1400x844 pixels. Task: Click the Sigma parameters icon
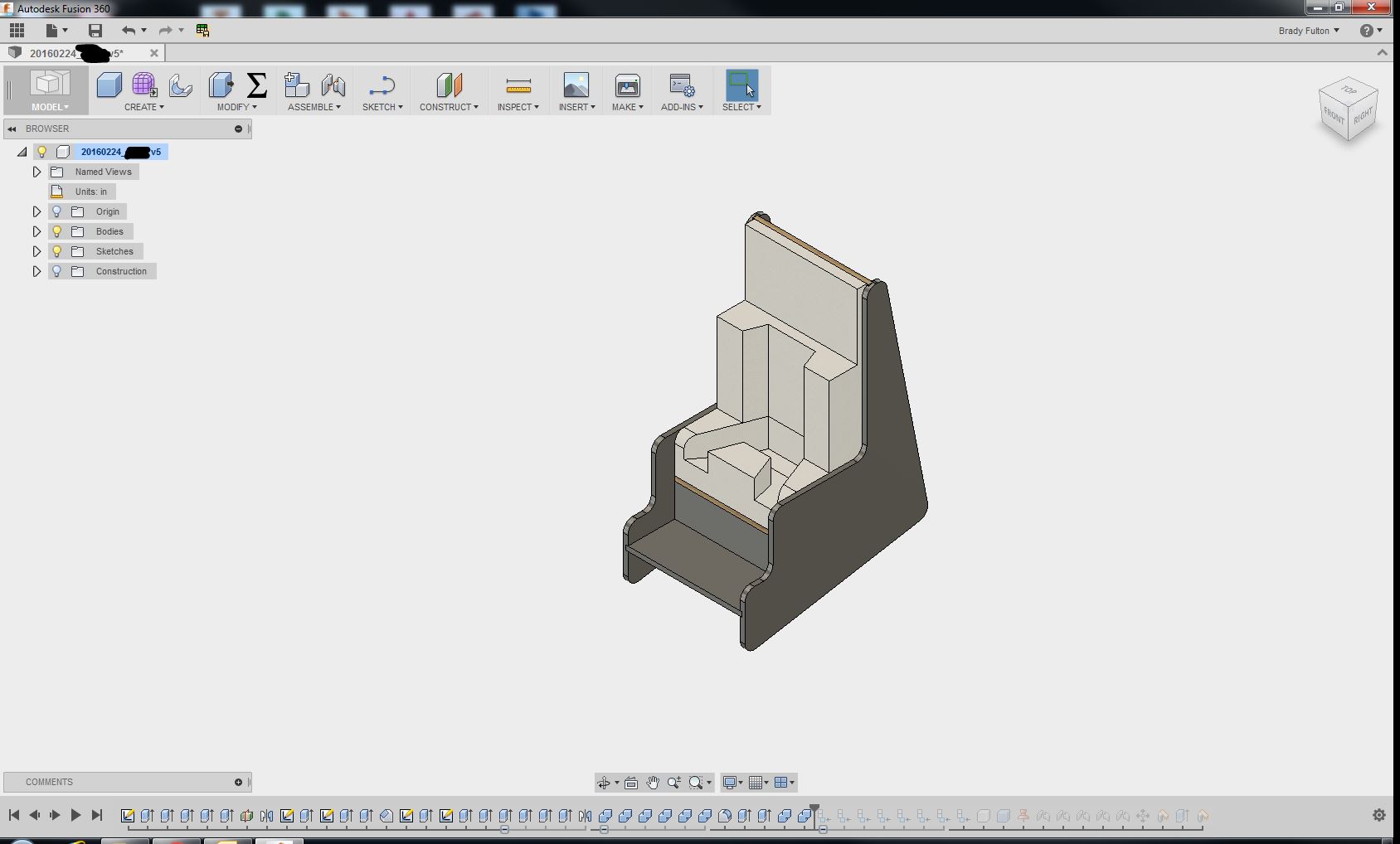(257, 85)
